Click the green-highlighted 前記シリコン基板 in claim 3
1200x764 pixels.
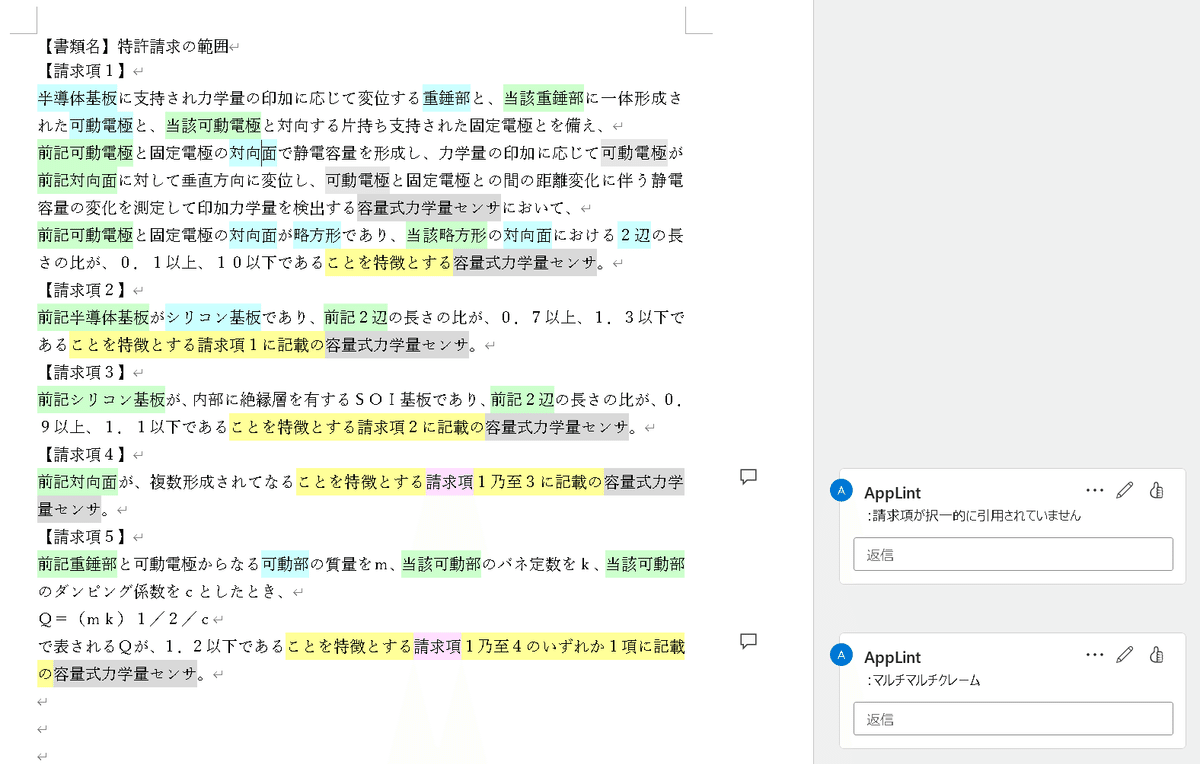(101, 400)
